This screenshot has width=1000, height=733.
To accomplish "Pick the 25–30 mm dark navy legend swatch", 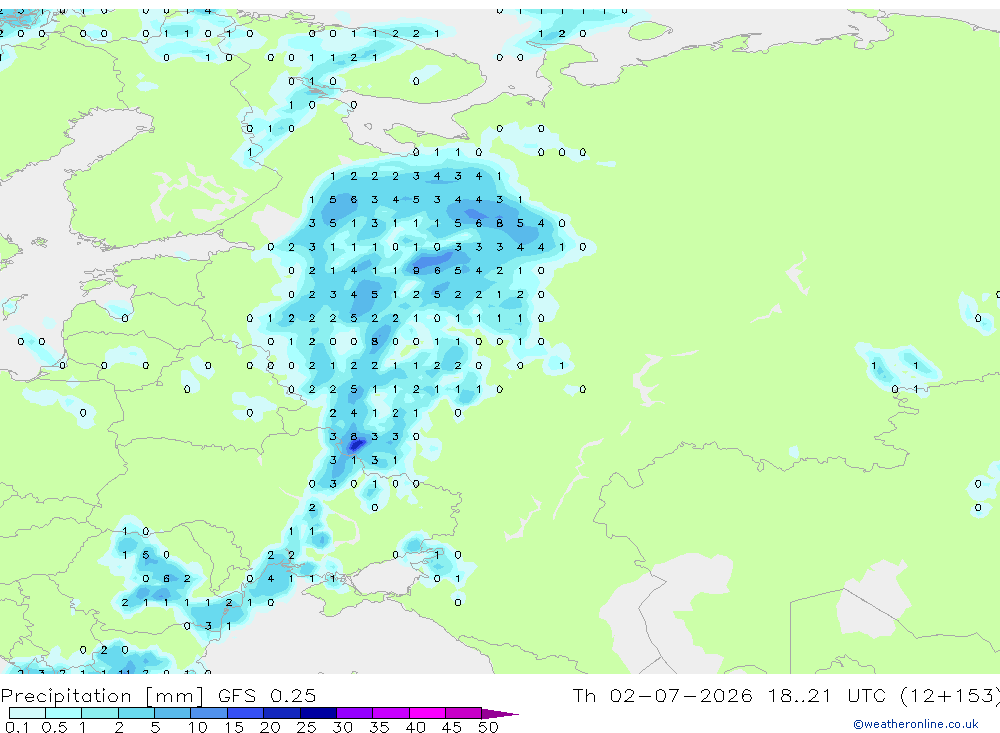I will [318, 713].
